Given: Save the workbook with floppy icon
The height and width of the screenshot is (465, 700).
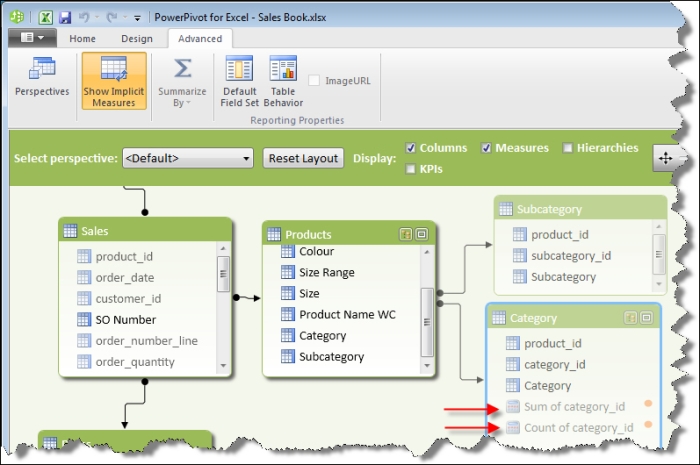Looking at the screenshot, I should click(x=65, y=17).
